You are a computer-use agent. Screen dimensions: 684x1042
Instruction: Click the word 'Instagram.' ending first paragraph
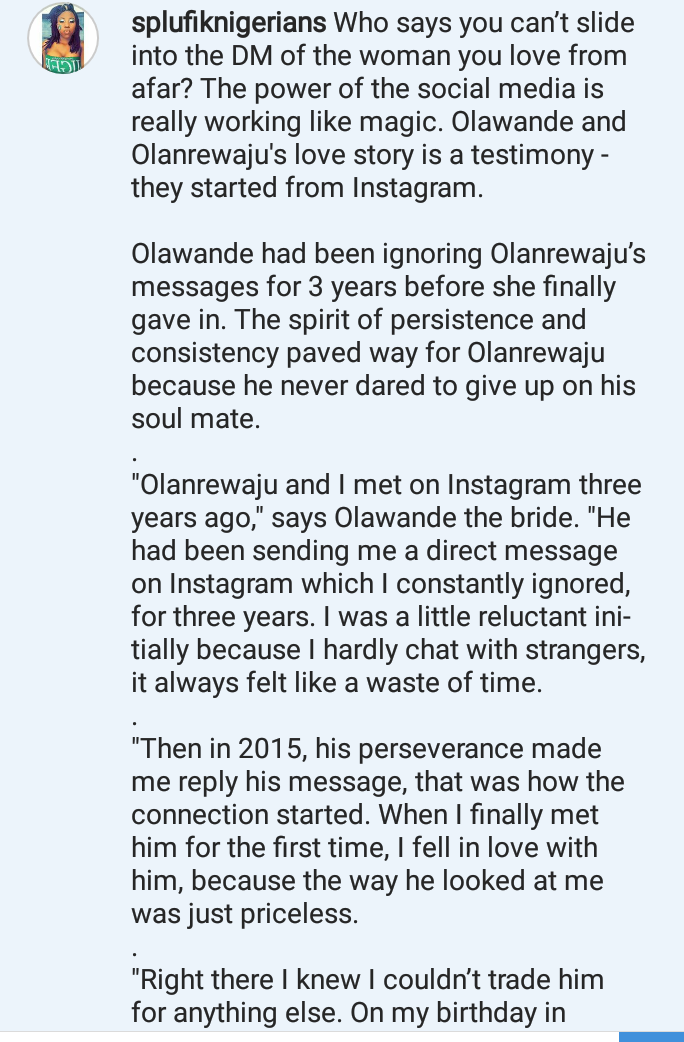417,188
